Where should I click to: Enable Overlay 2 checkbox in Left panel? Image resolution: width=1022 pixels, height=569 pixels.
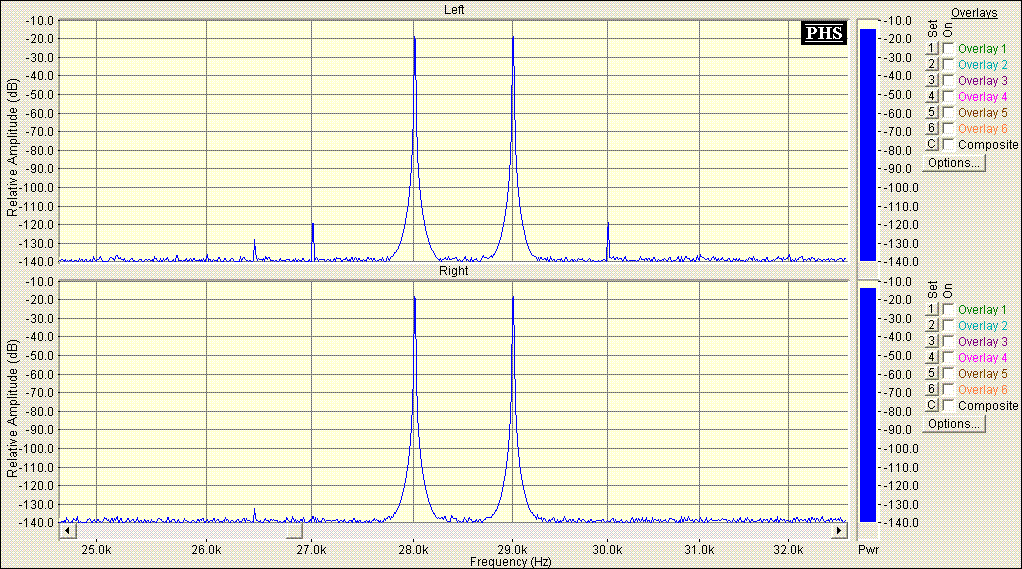pos(948,65)
